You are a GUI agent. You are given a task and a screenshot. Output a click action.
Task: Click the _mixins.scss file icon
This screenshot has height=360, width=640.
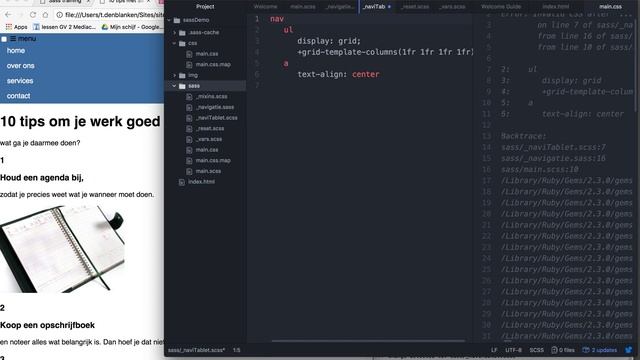click(189, 97)
